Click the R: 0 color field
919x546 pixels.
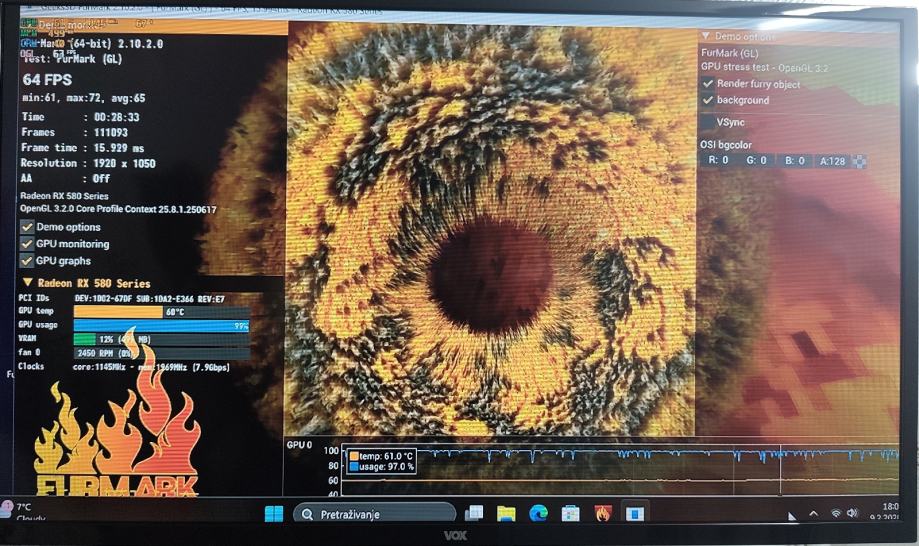point(719,161)
